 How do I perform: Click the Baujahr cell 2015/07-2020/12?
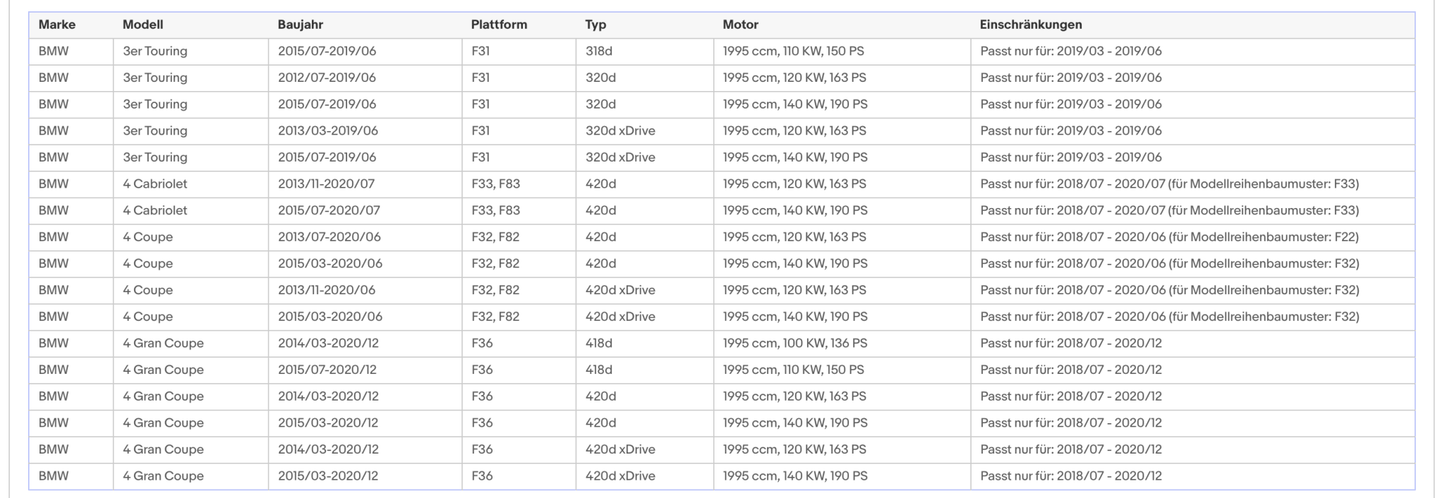tap(328, 370)
